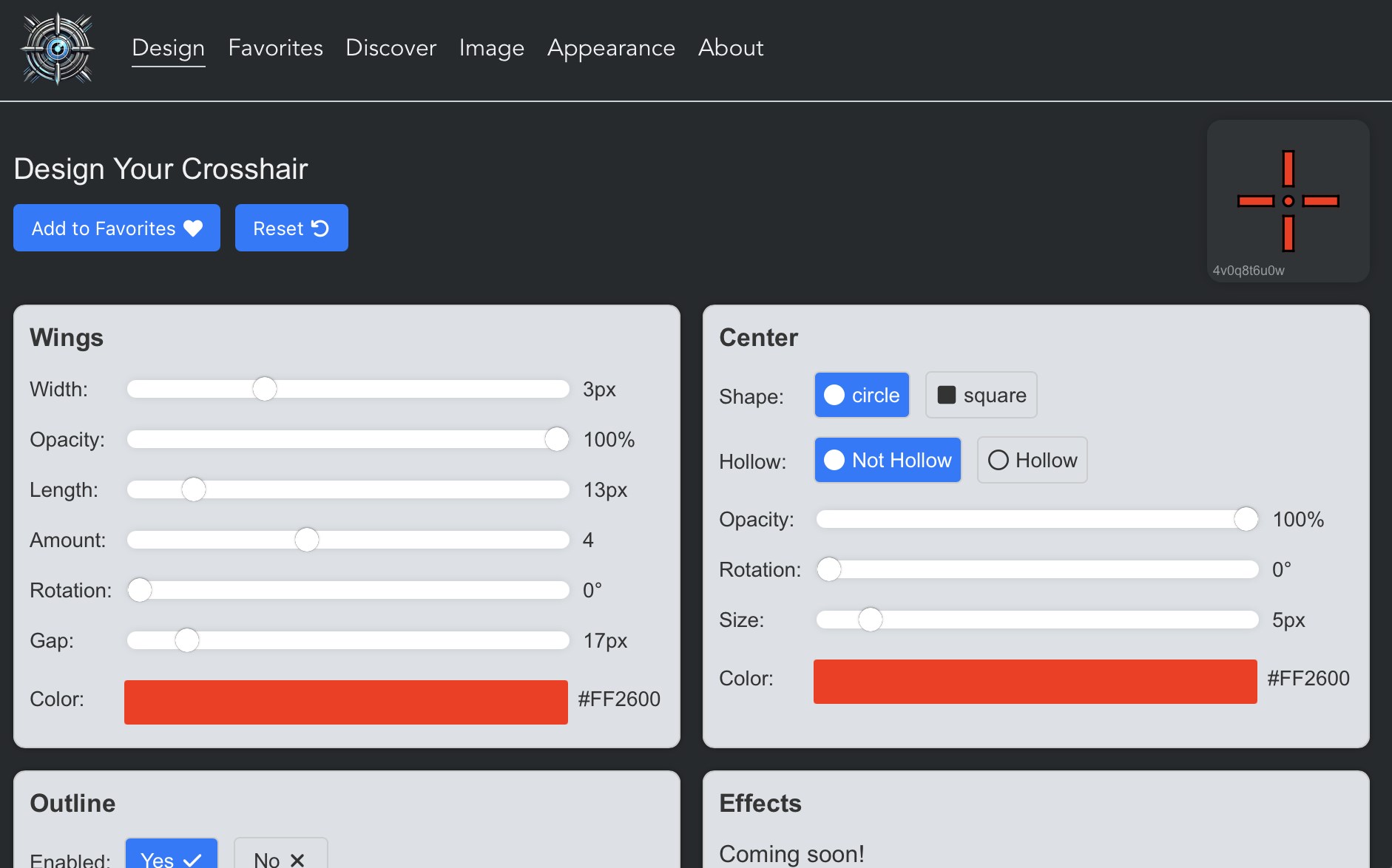Click the crosshair site logo icon

pyautogui.click(x=58, y=49)
